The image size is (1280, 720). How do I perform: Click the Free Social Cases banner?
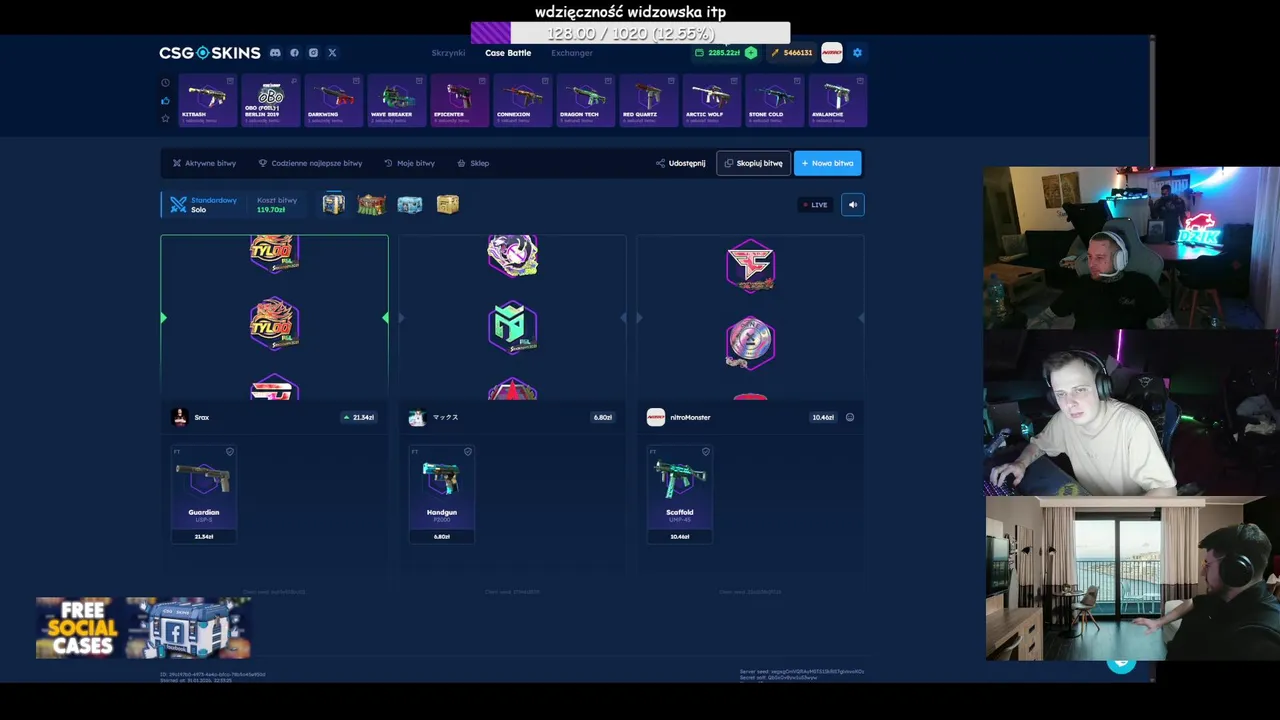tap(143, 628)
